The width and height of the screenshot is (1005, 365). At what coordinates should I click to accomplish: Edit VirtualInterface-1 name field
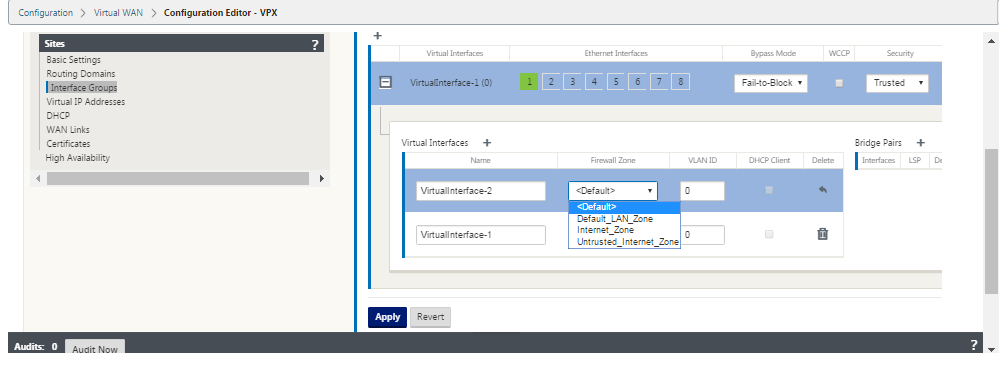pyautogui.click(x=481, y=235)
